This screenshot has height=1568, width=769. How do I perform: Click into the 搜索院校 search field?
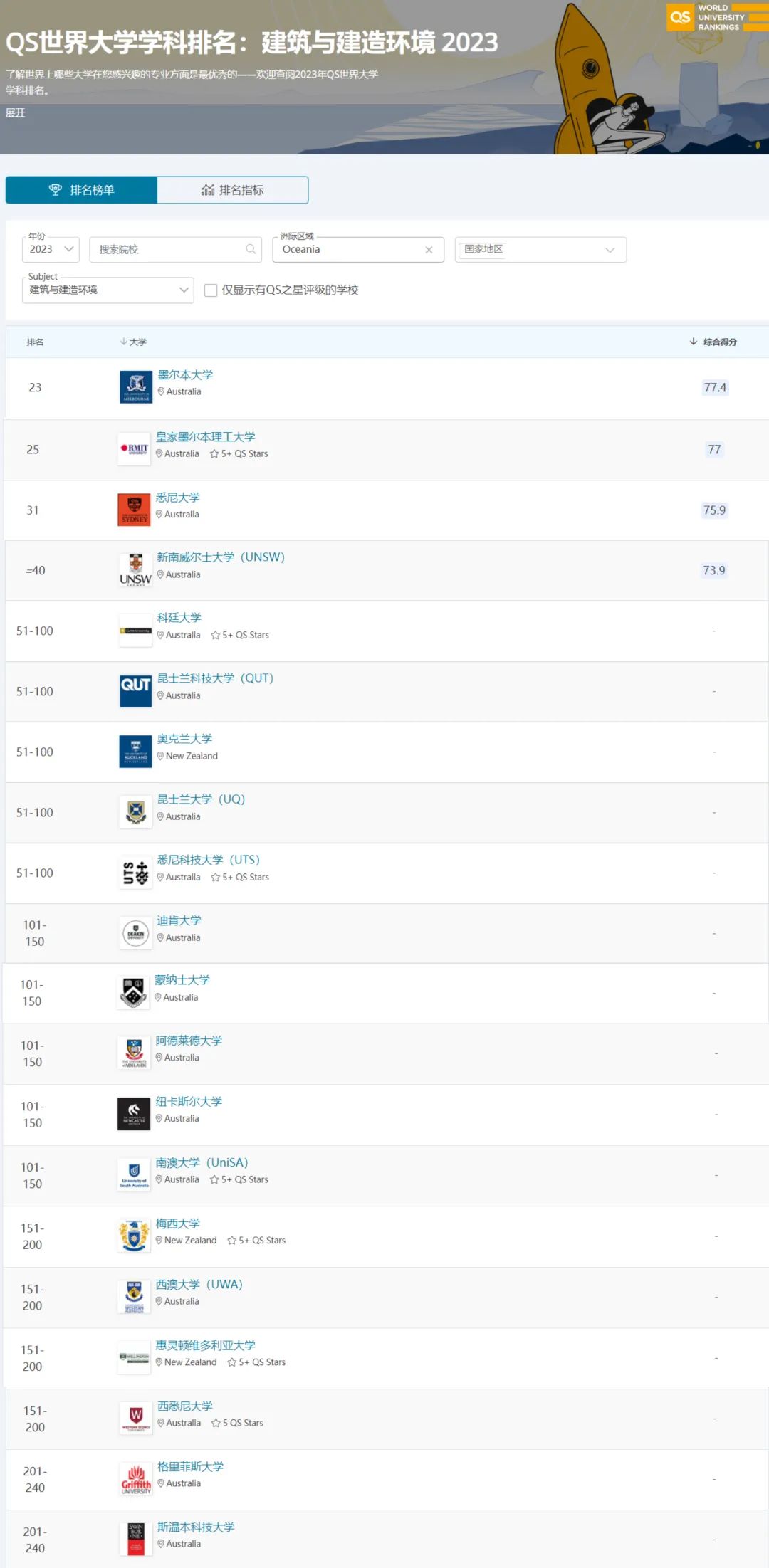(175, 250)
